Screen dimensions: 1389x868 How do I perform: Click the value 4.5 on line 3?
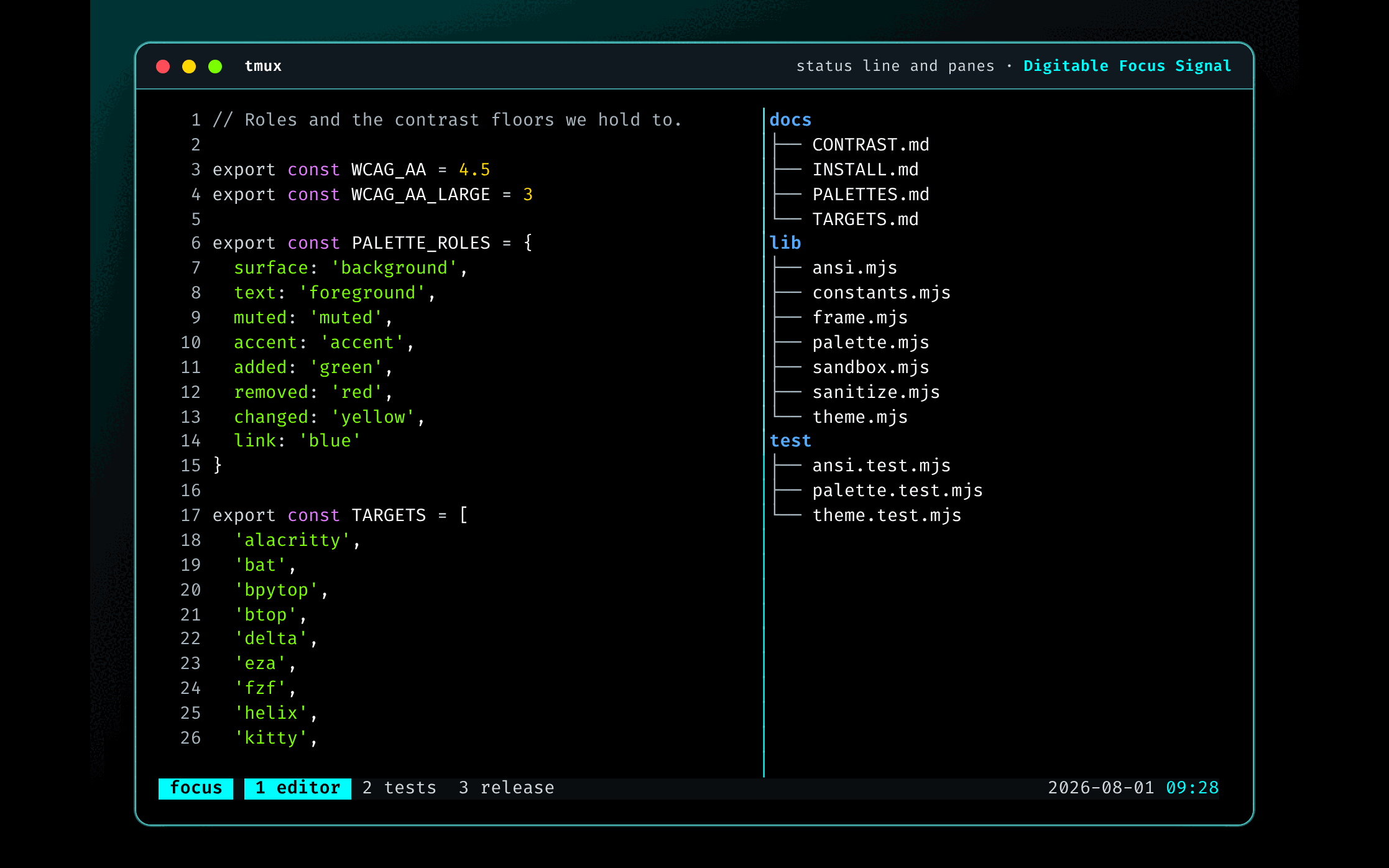[x=474, y=169]
